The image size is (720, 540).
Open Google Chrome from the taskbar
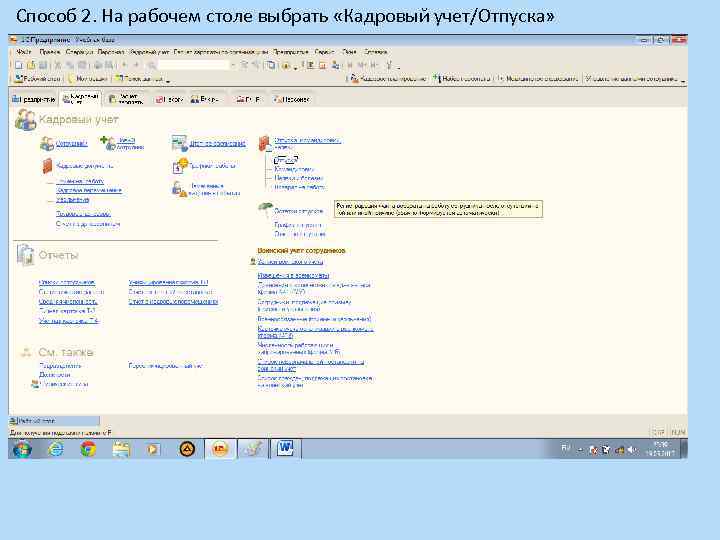(x=88, y=449)
